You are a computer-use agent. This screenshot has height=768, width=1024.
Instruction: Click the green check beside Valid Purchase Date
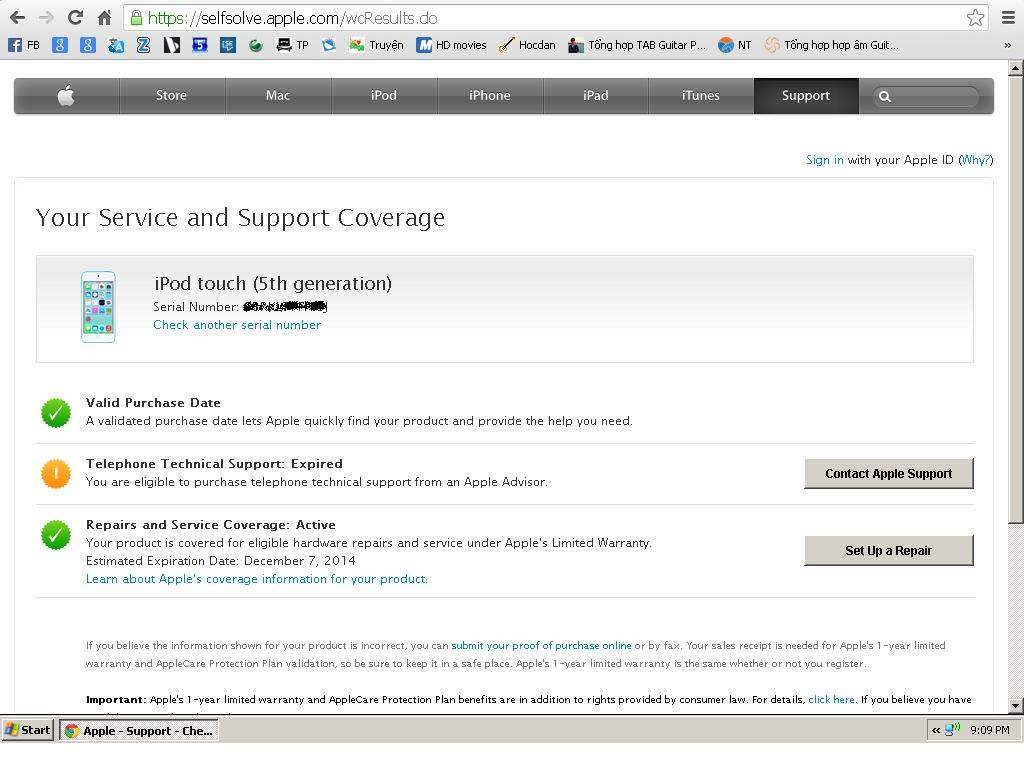(56, 413)
